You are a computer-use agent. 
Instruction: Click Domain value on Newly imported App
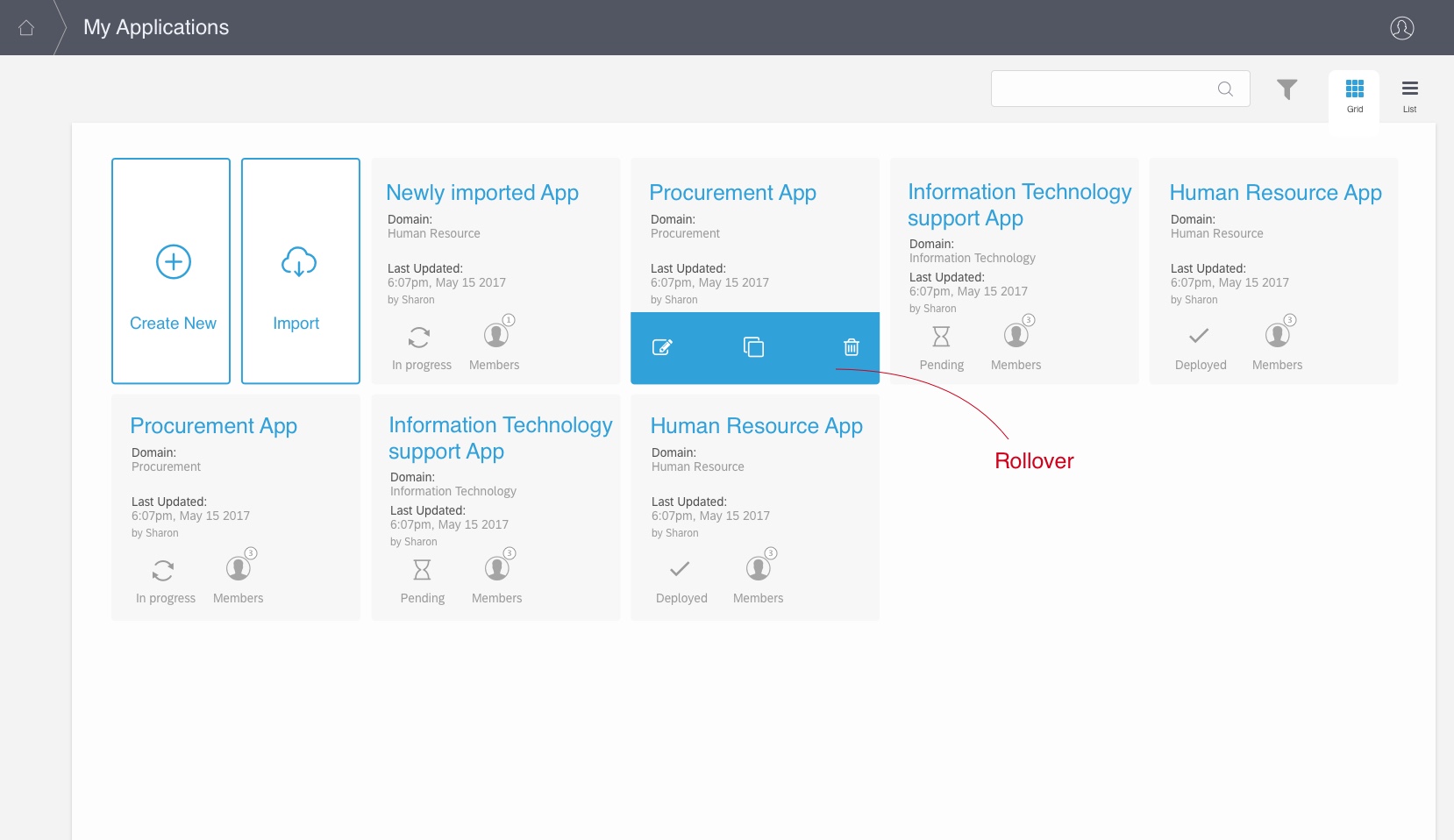[x=434, y=234]
